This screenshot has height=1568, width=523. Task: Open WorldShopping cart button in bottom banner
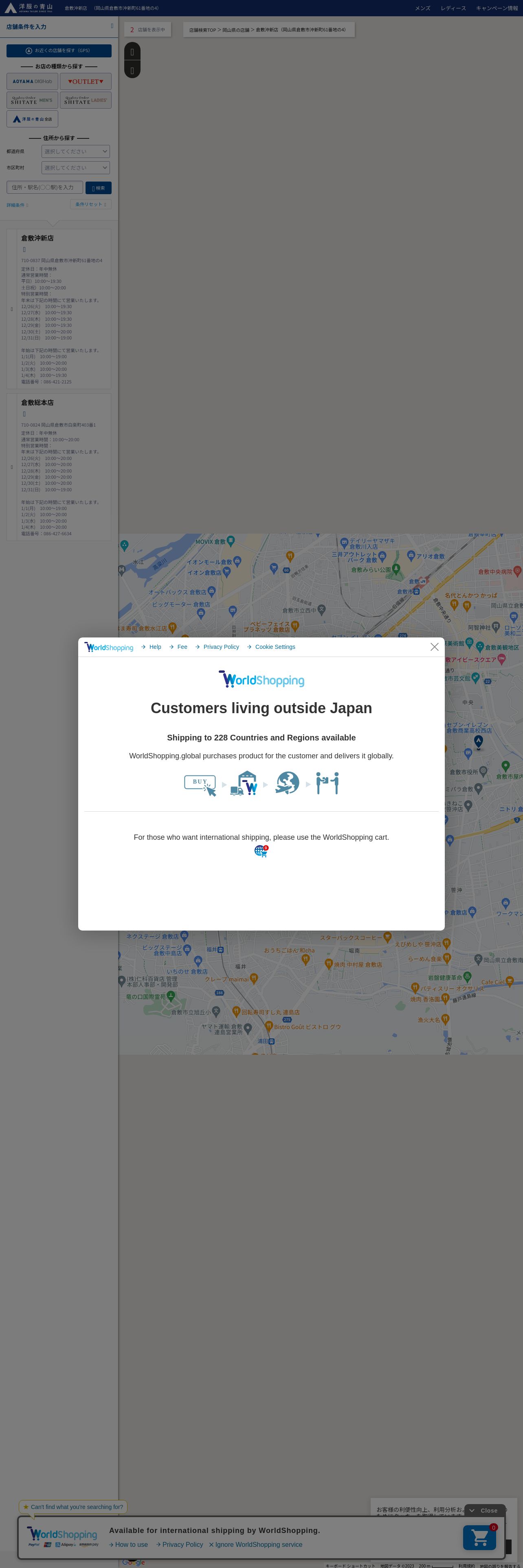point(480,1537)
